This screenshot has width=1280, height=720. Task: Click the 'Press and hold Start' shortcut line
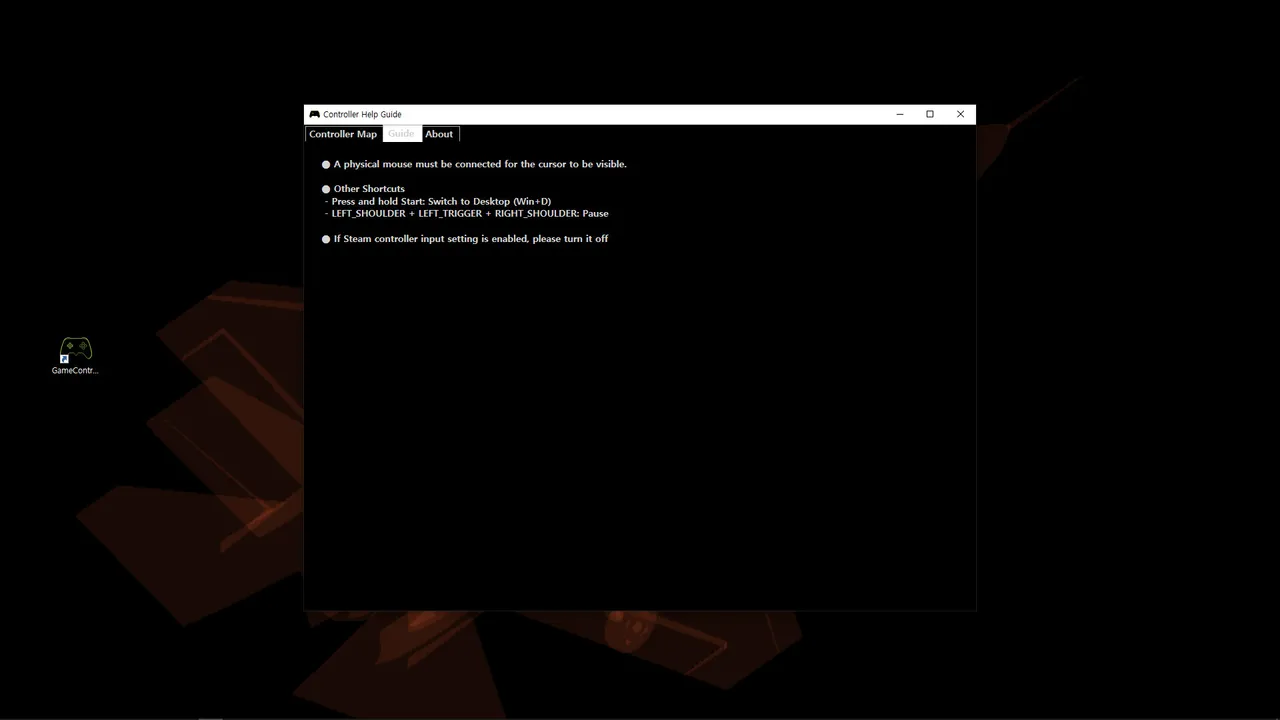[438, 201]
